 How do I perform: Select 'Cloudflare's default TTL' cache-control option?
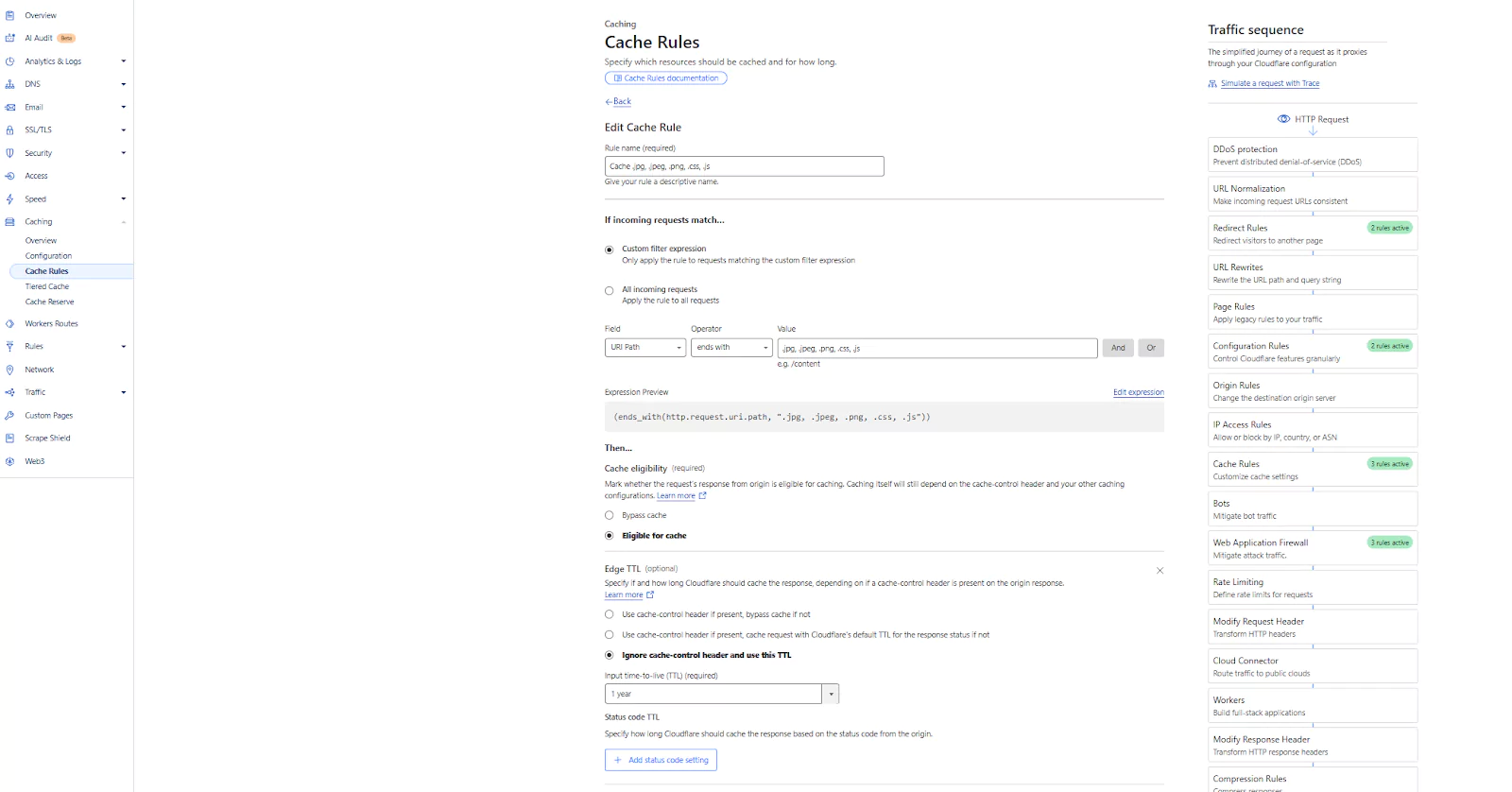(609, 635)
